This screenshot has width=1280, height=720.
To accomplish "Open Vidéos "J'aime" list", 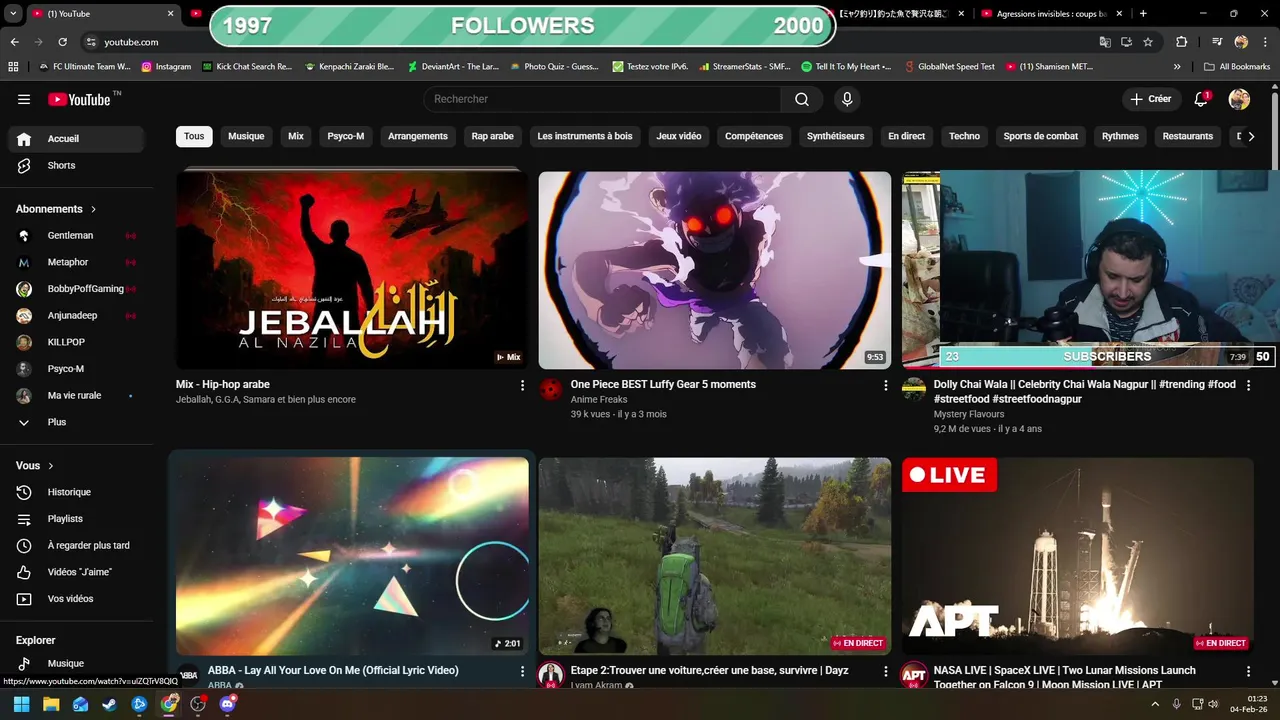I will point(77,572).
